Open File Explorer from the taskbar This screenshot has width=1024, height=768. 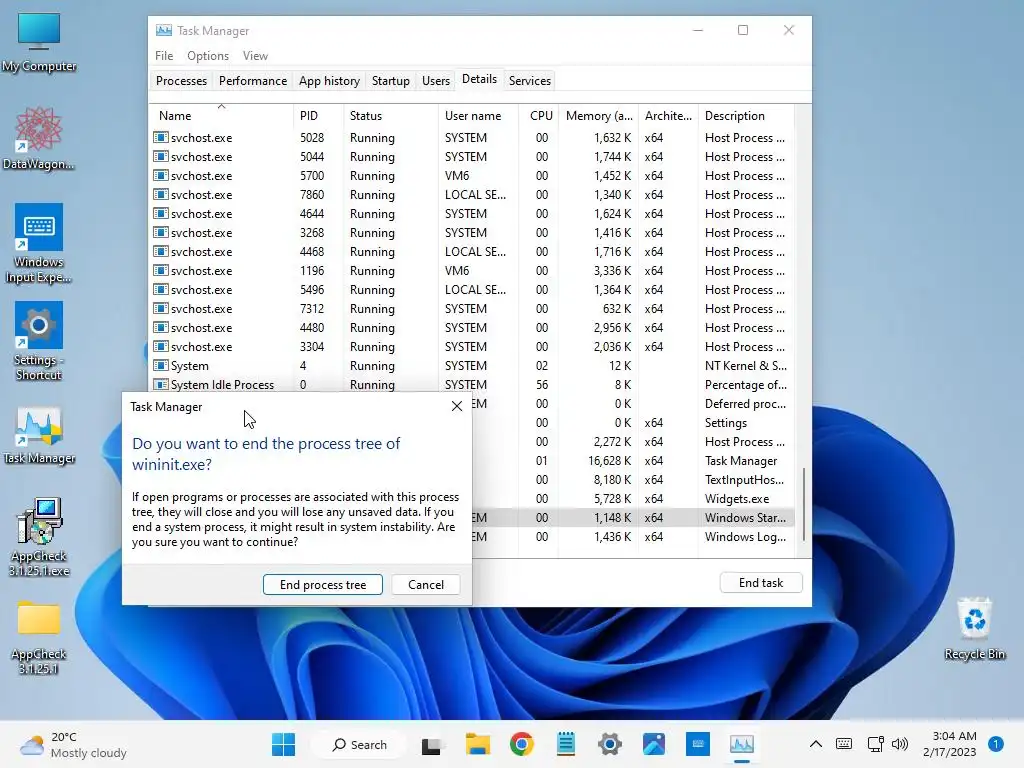[477, 744]
